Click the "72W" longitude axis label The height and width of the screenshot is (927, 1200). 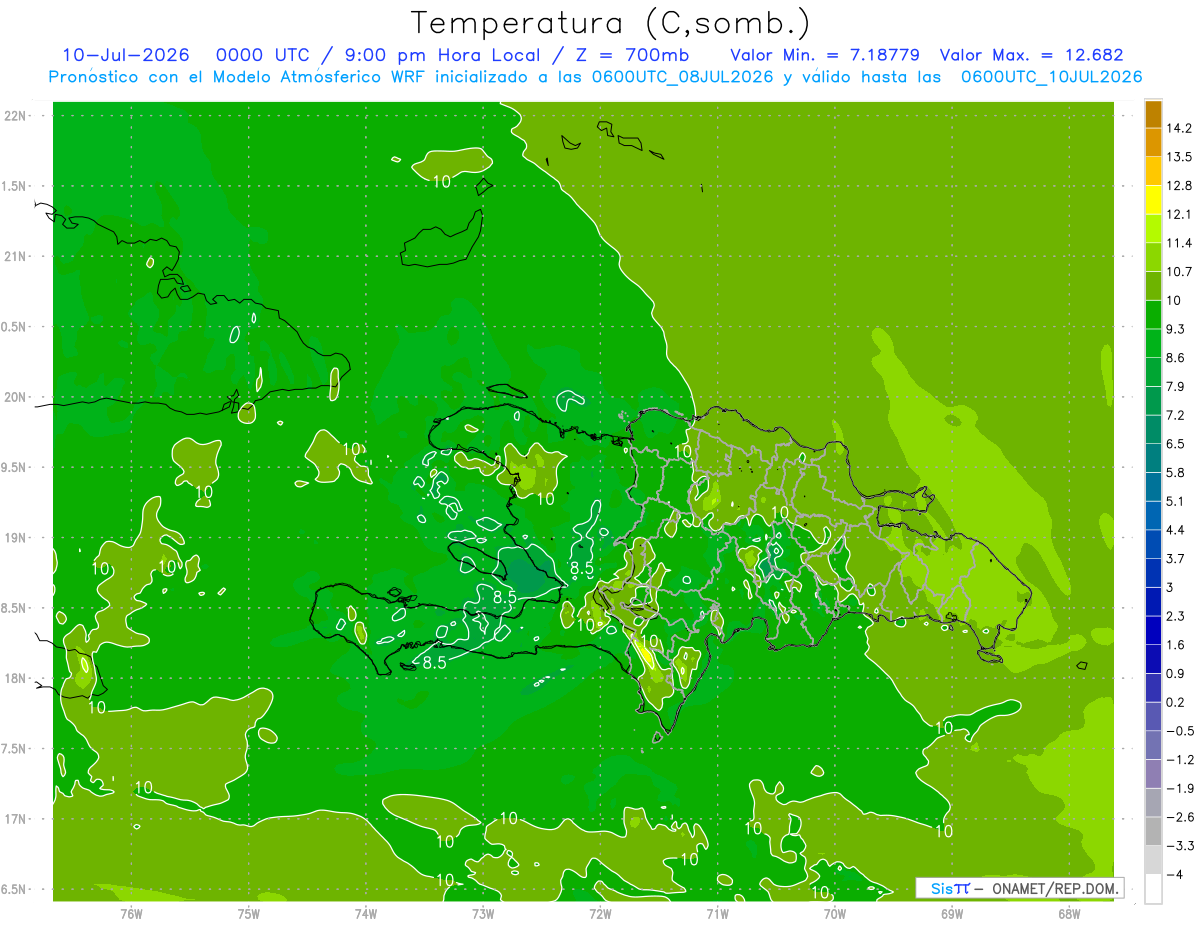(600, 913)
